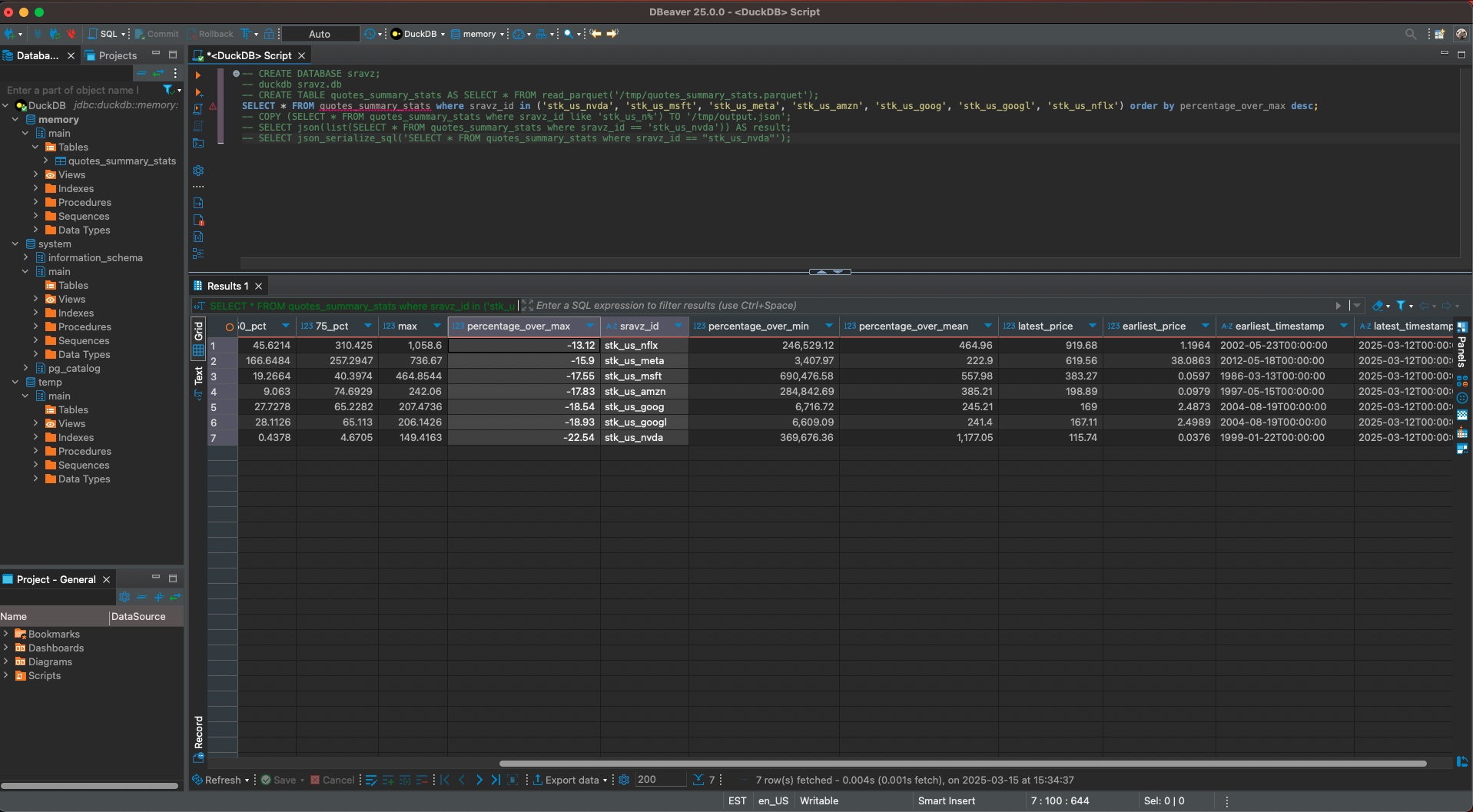Add a new row icon in results bar
This screenshot has height=812, width=1473.
(x=388, y=780)
